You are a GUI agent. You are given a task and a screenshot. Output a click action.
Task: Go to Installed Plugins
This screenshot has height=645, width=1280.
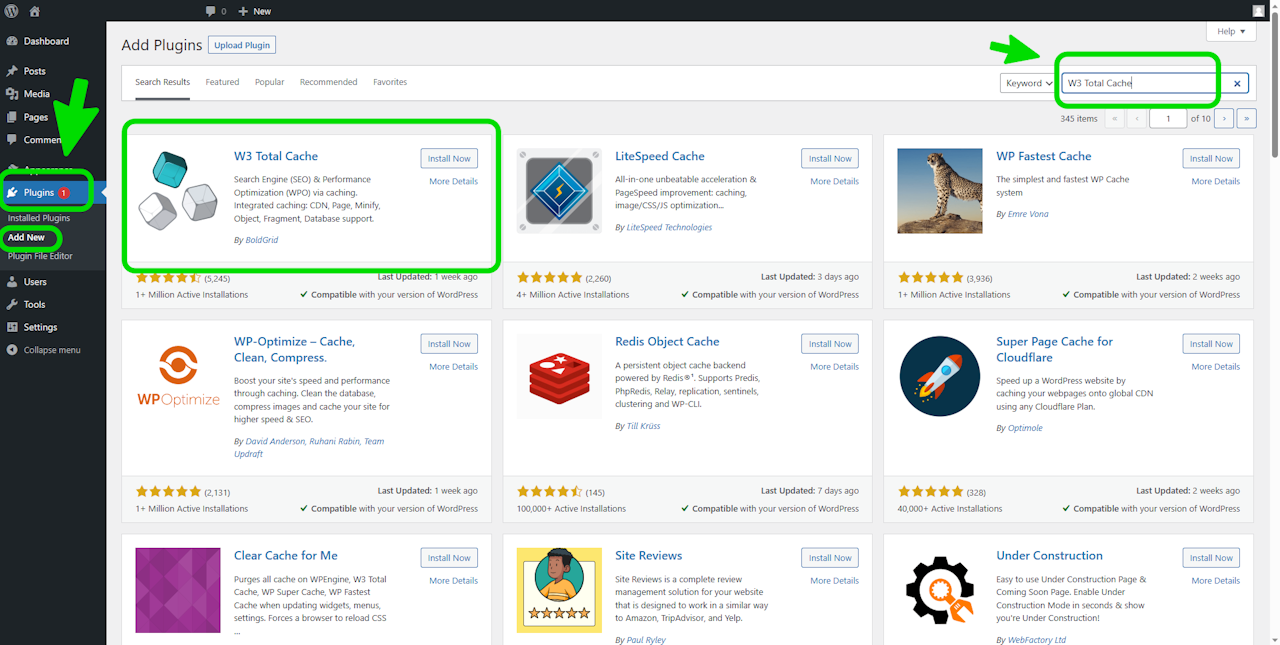(39, 218)
